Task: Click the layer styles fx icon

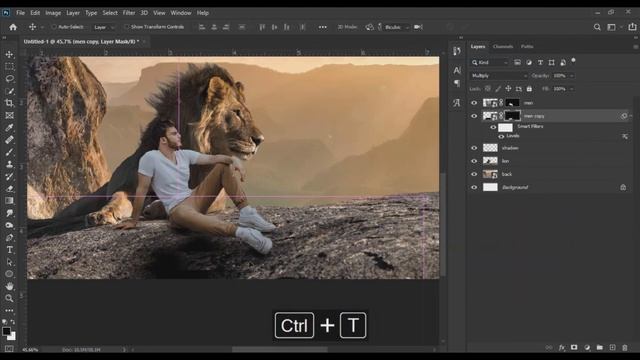Action: 562,347
